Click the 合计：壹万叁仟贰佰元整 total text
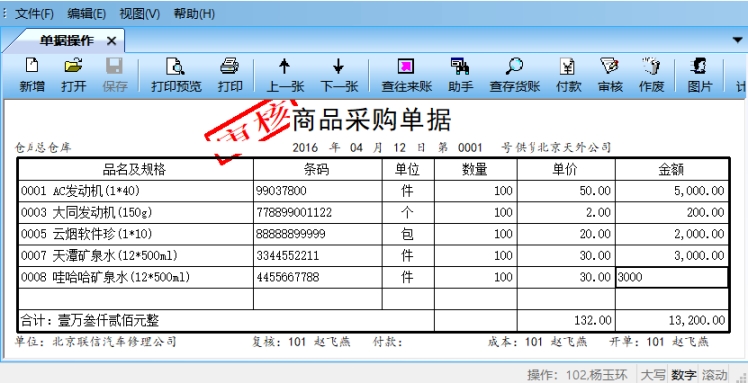The width and height of the screenshot is (748, 384). coord(90,320)
